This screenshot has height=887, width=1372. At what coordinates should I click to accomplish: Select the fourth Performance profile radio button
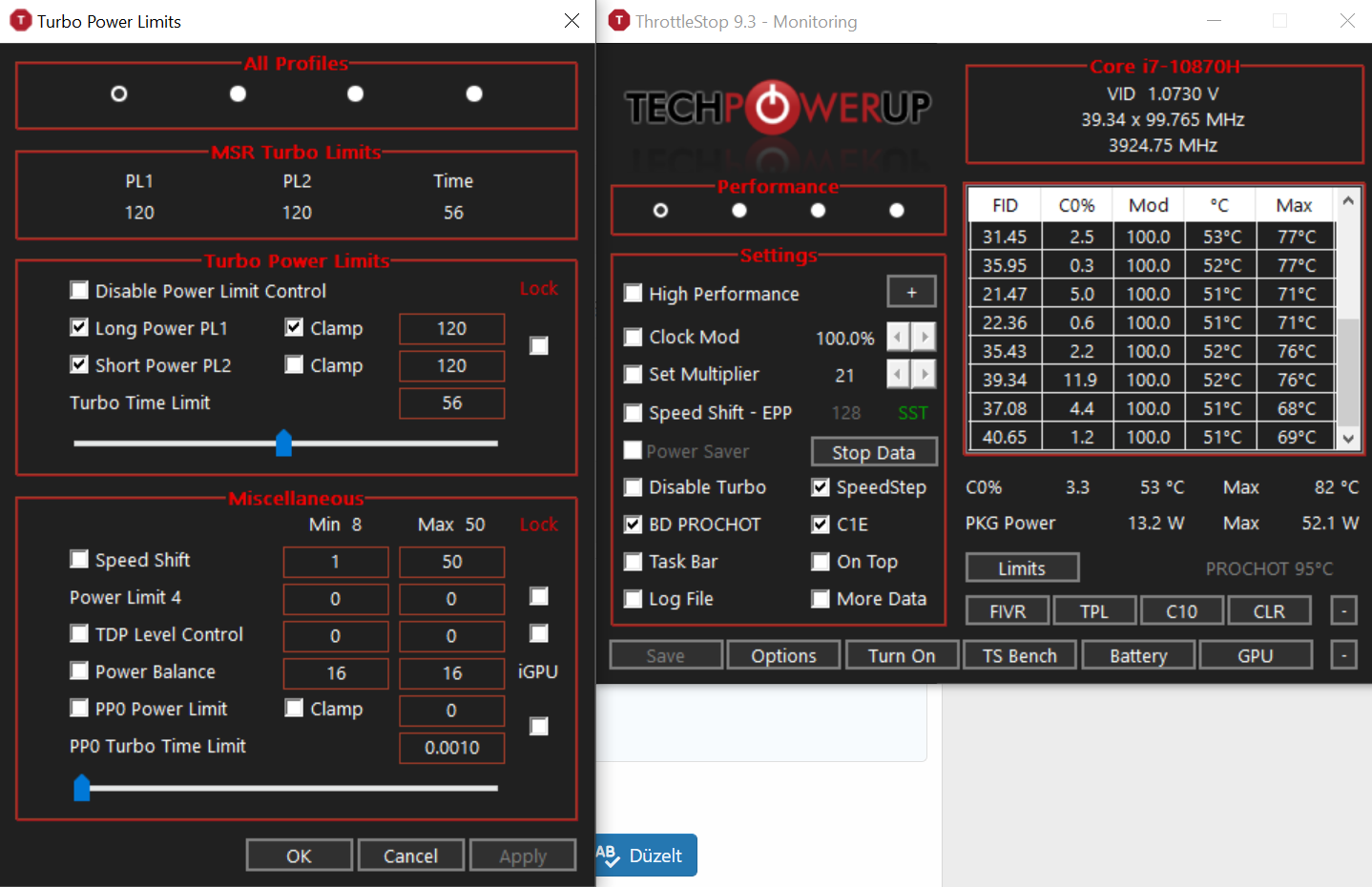(897, 210)
